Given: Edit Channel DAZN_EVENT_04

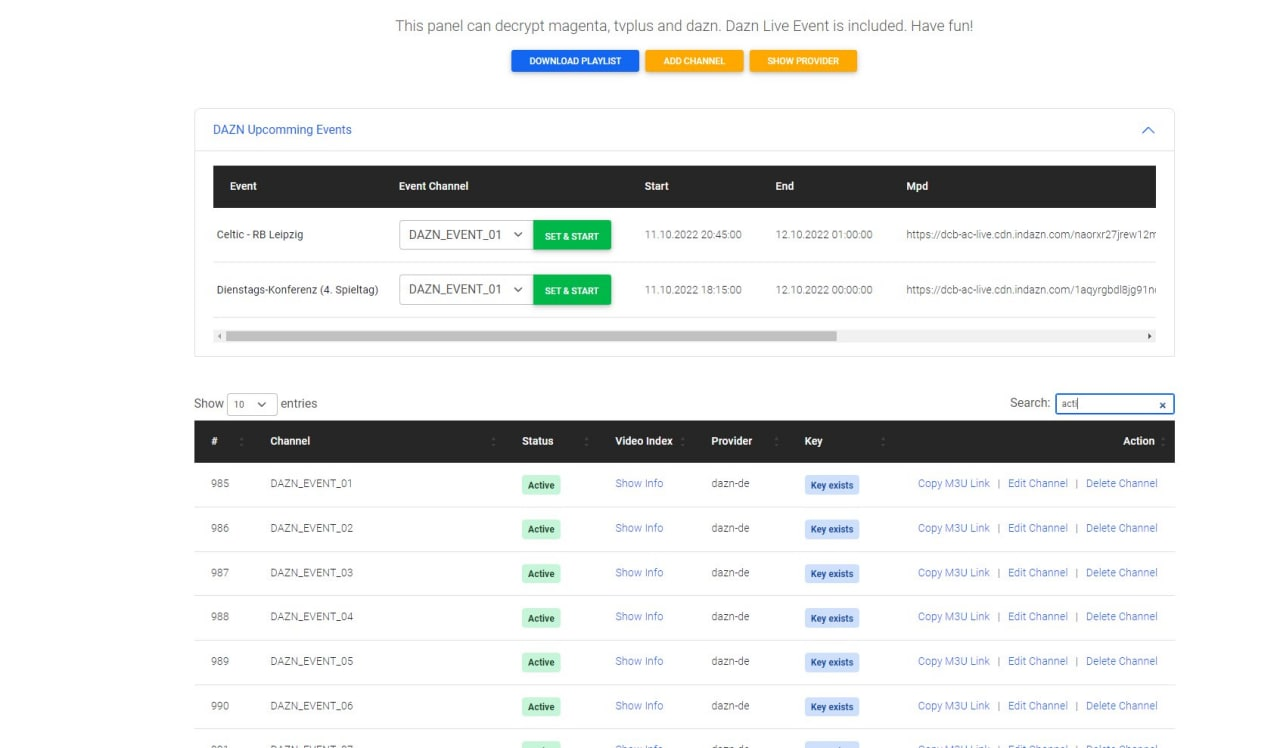Looking at the screenshot, I should (1038, 616).
